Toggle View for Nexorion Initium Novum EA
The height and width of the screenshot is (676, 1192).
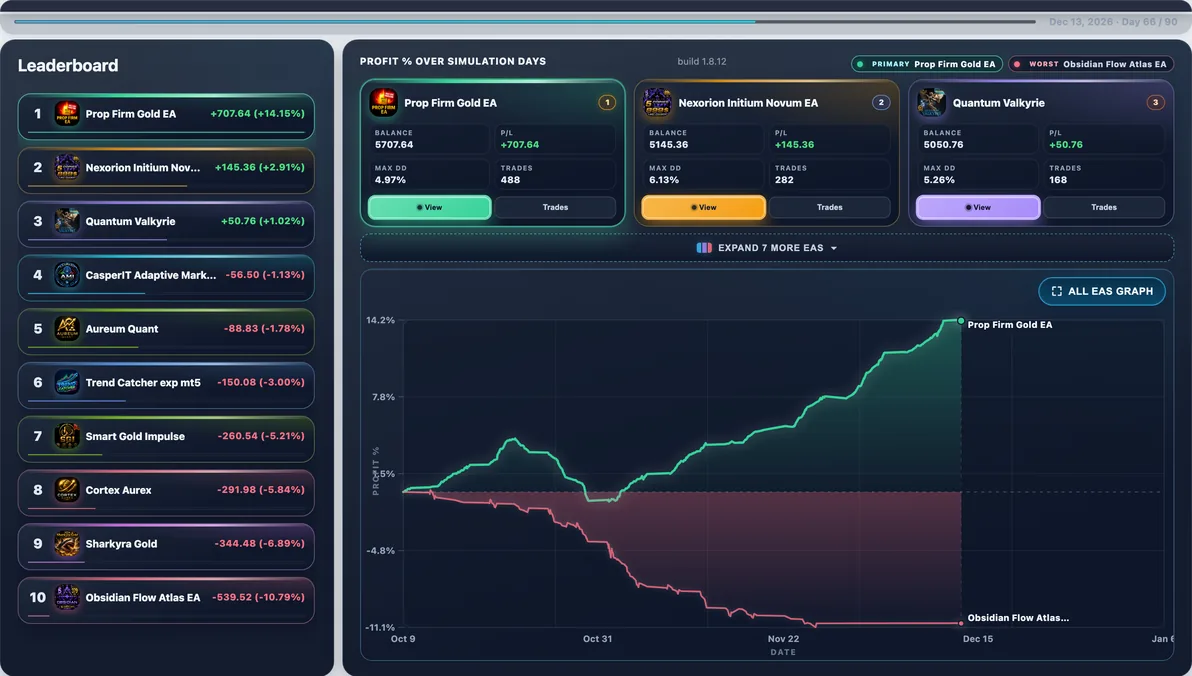704,207
